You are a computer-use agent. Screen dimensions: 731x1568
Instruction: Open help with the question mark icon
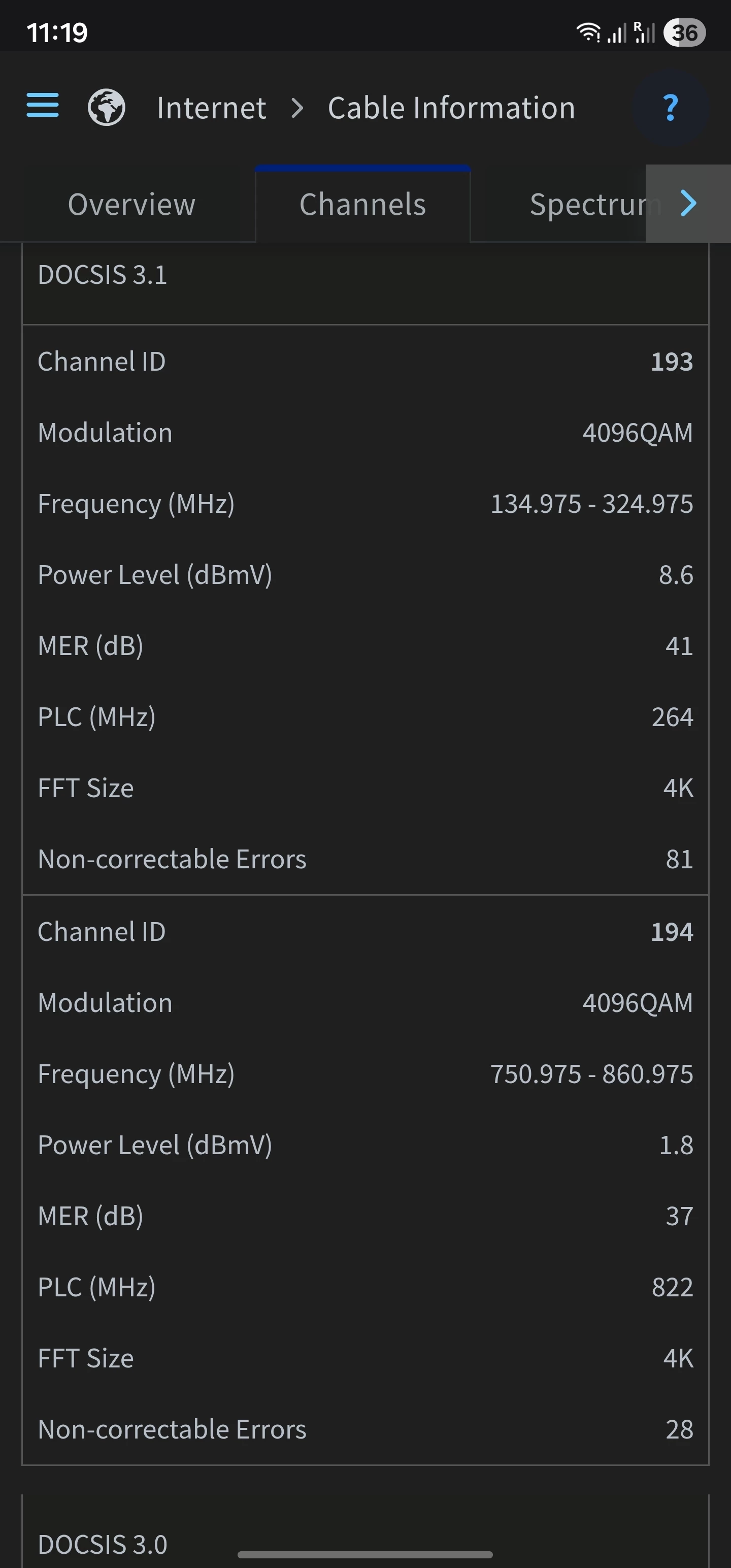coord(670,108)
